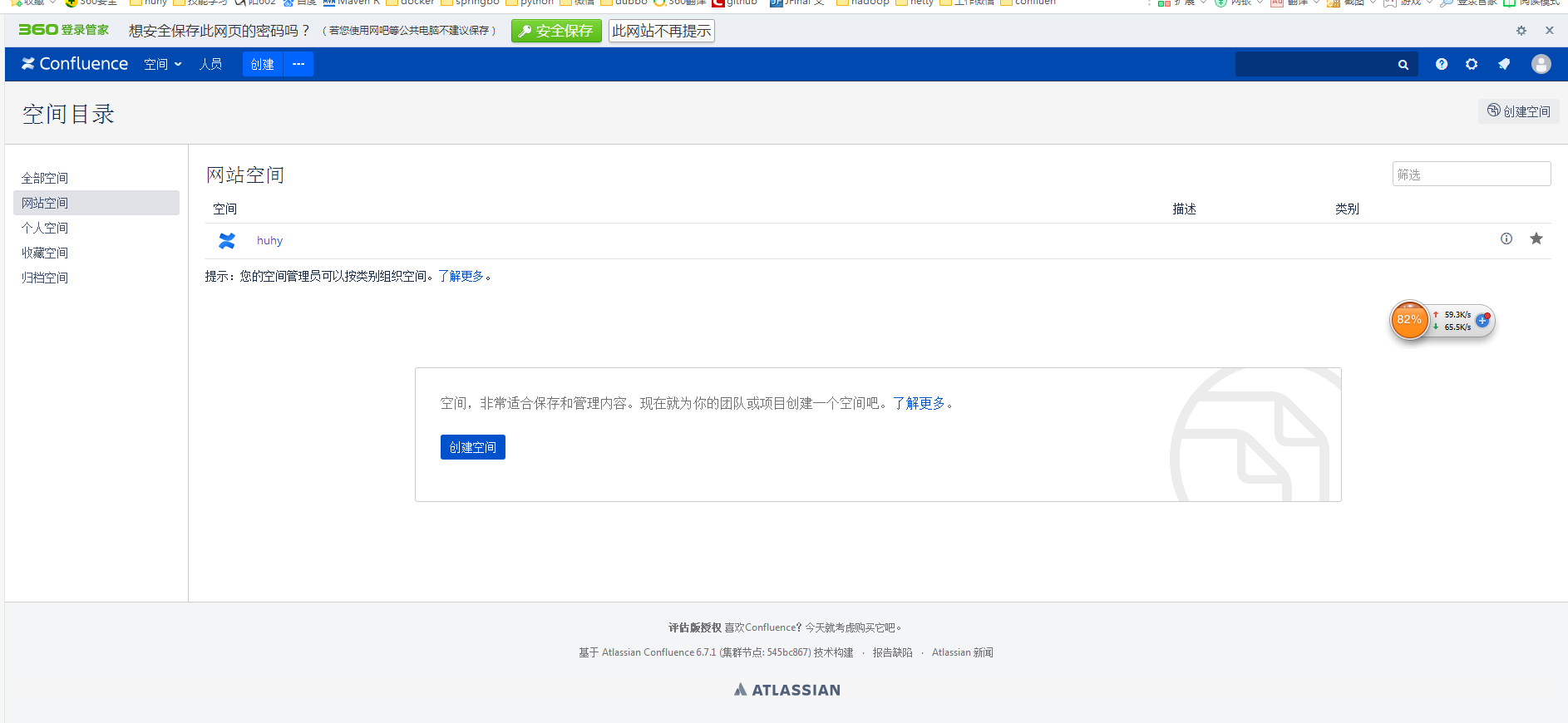Click the orange 82% speed ball

tap(1409, 320)
